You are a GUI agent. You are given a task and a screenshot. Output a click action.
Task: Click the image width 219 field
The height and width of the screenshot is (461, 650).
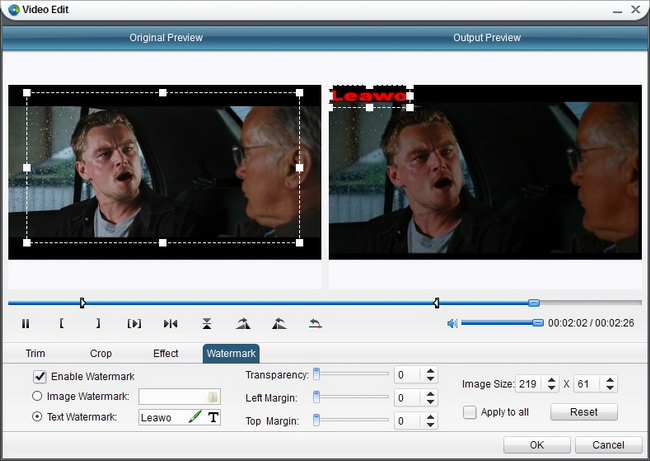530,384
